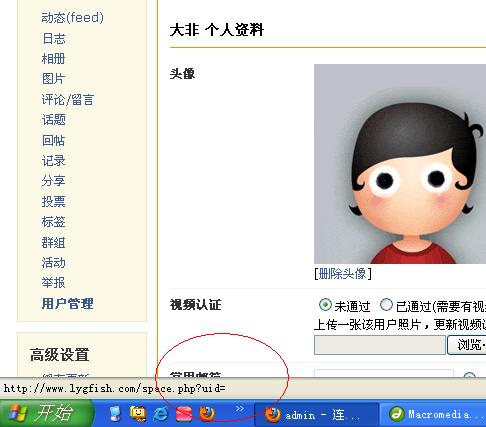This screenshot has width=486, height=427.
Task: Click the 高级设置 section heading
Action: point(60,355)
